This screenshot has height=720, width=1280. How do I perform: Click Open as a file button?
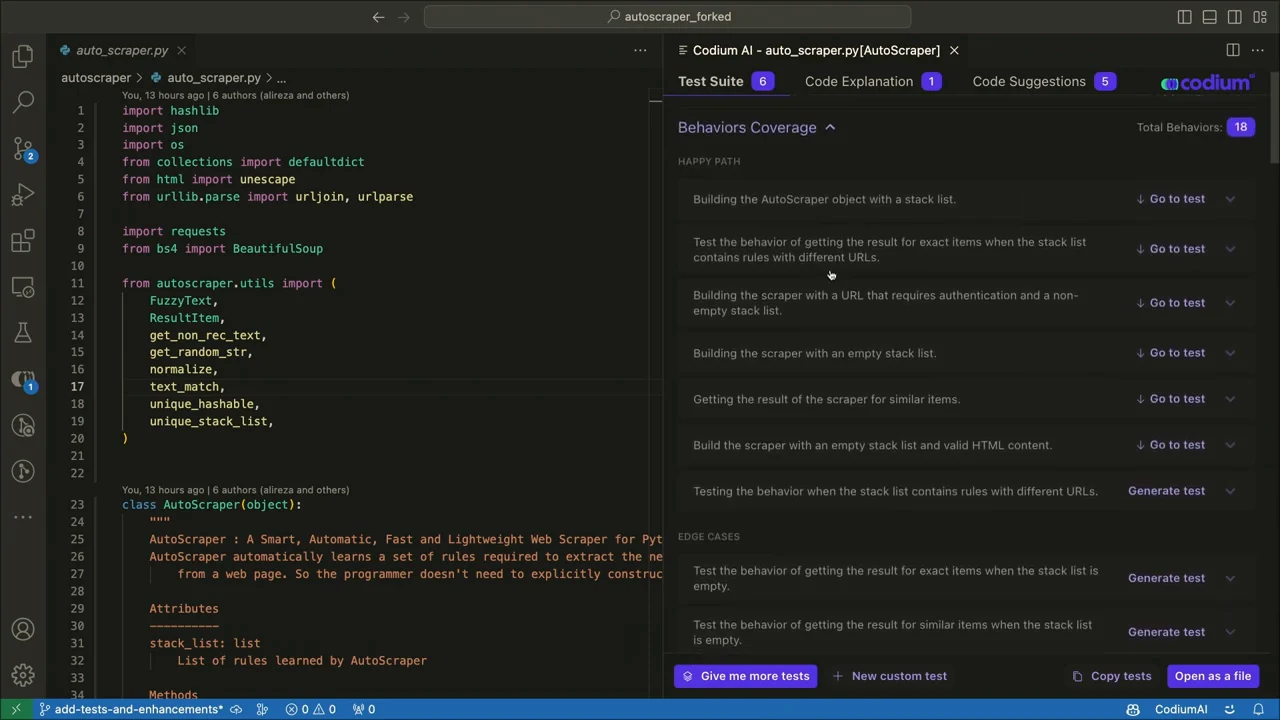1212,676
